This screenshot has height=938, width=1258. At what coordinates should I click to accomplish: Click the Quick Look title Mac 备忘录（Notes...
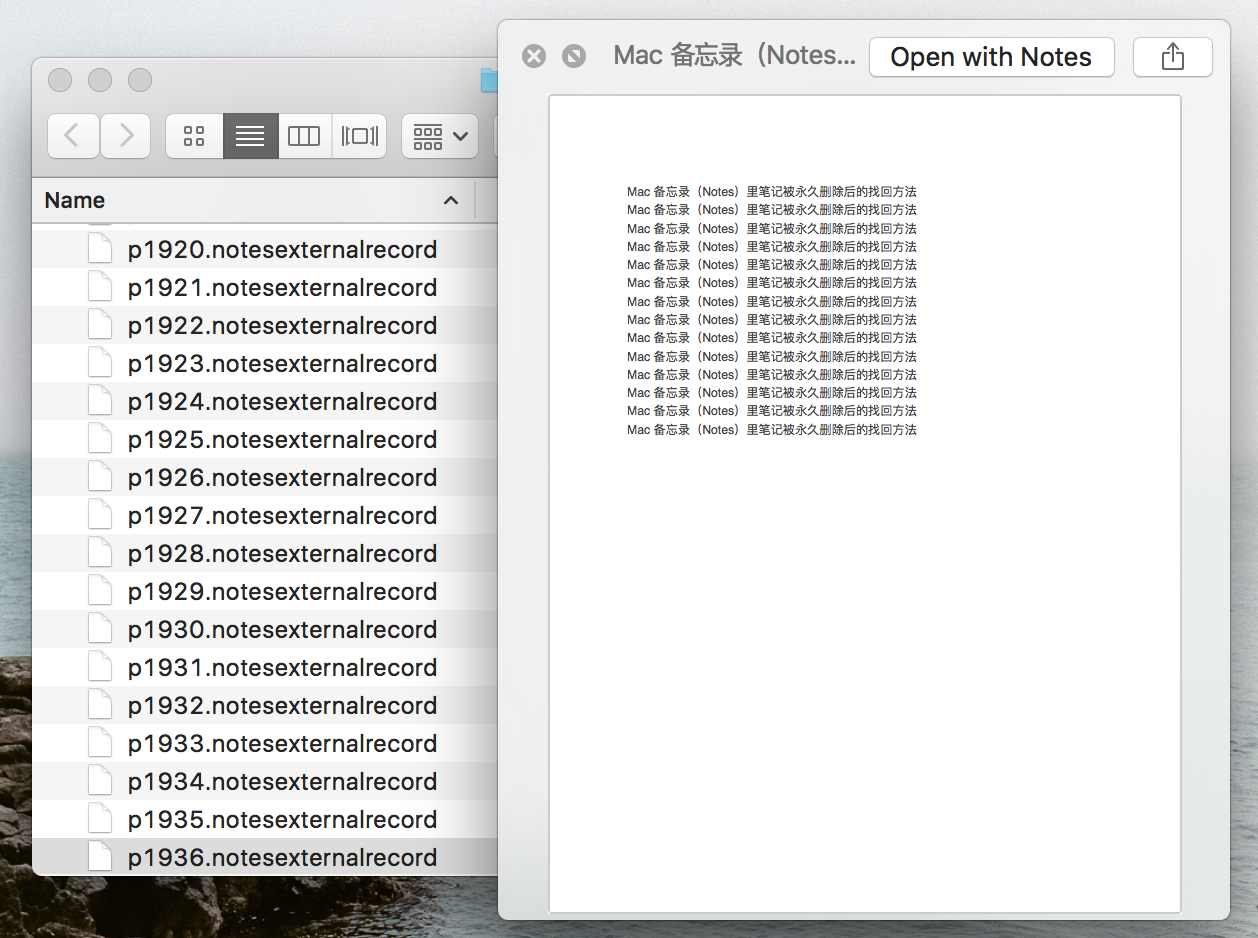[735, 56]
